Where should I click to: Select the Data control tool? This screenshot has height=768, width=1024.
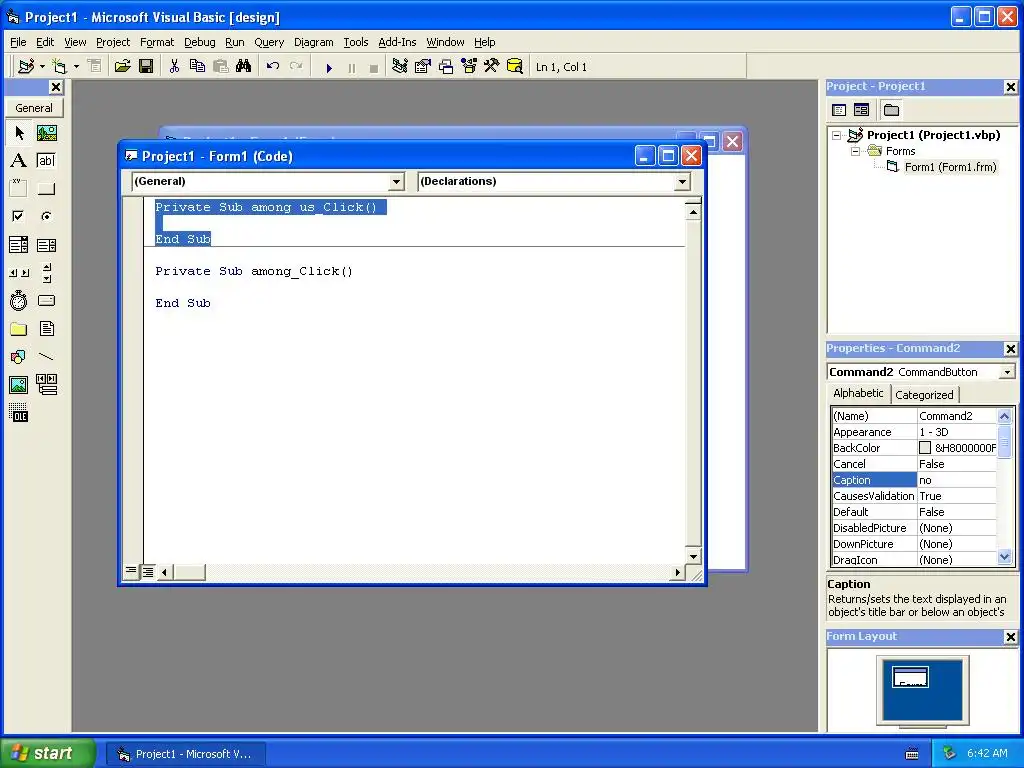tap(46, 385)
